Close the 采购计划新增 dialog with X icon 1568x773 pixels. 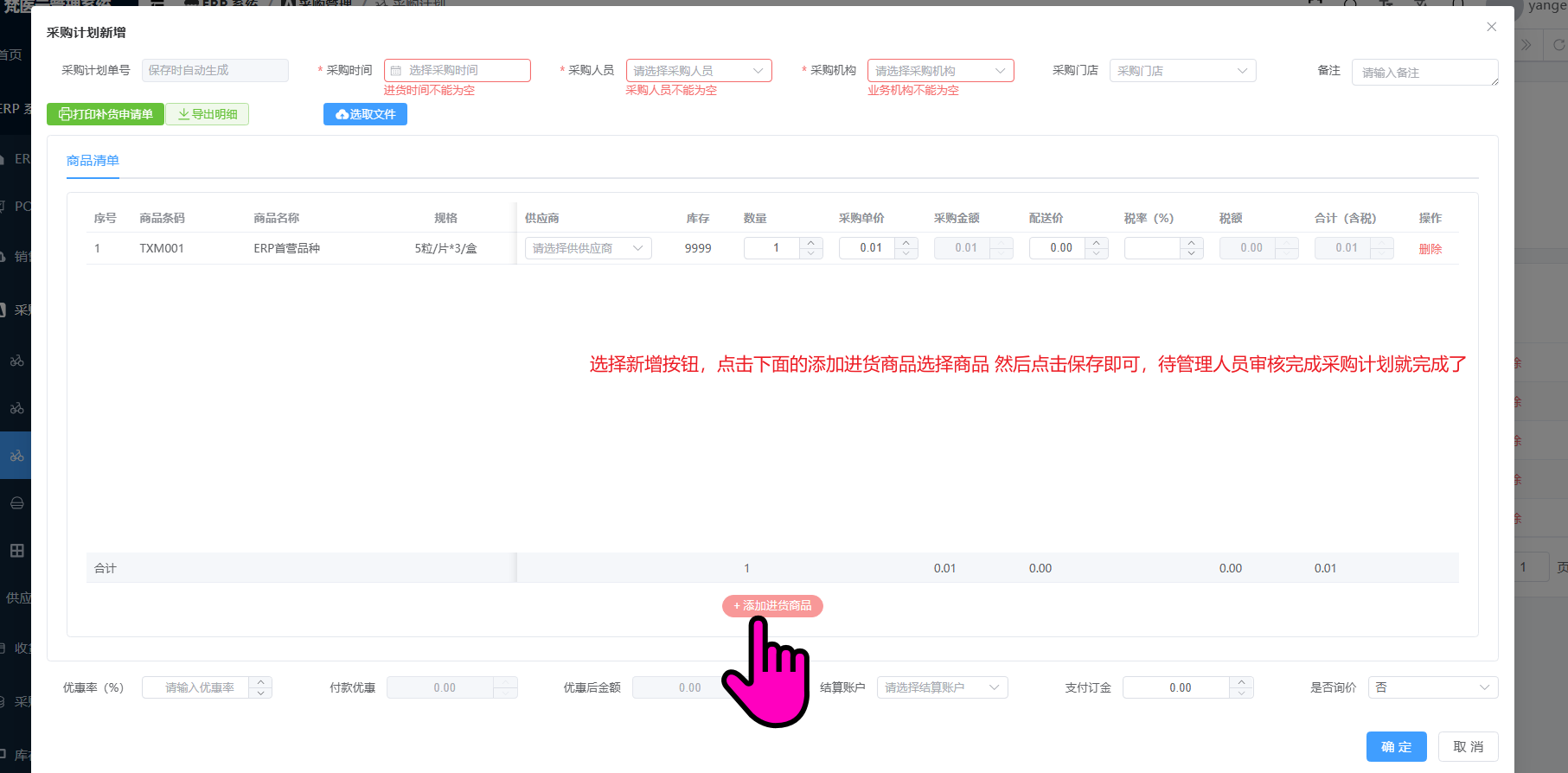pyautogui.click(x=1491, y=27)
